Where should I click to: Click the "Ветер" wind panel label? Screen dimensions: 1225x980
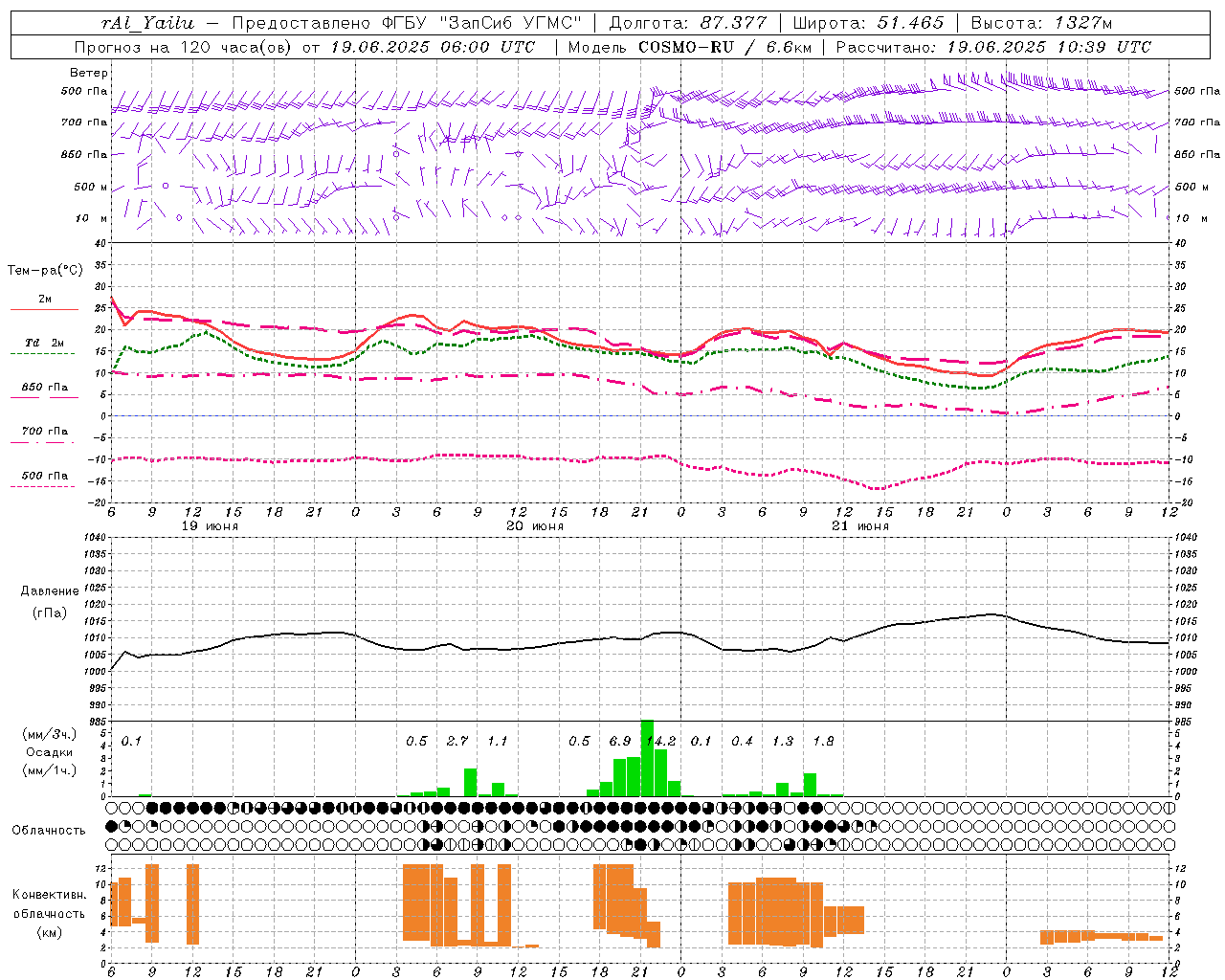89,73
